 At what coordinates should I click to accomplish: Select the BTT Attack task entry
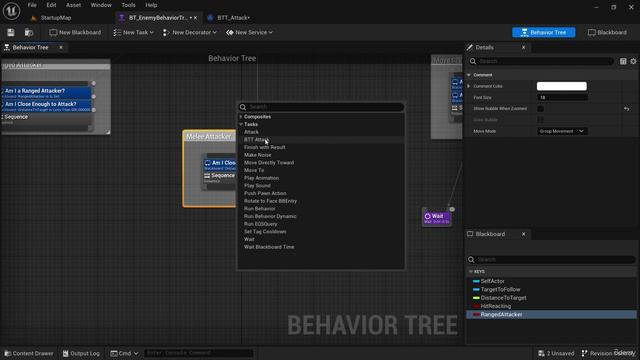(x=256, y=140)
